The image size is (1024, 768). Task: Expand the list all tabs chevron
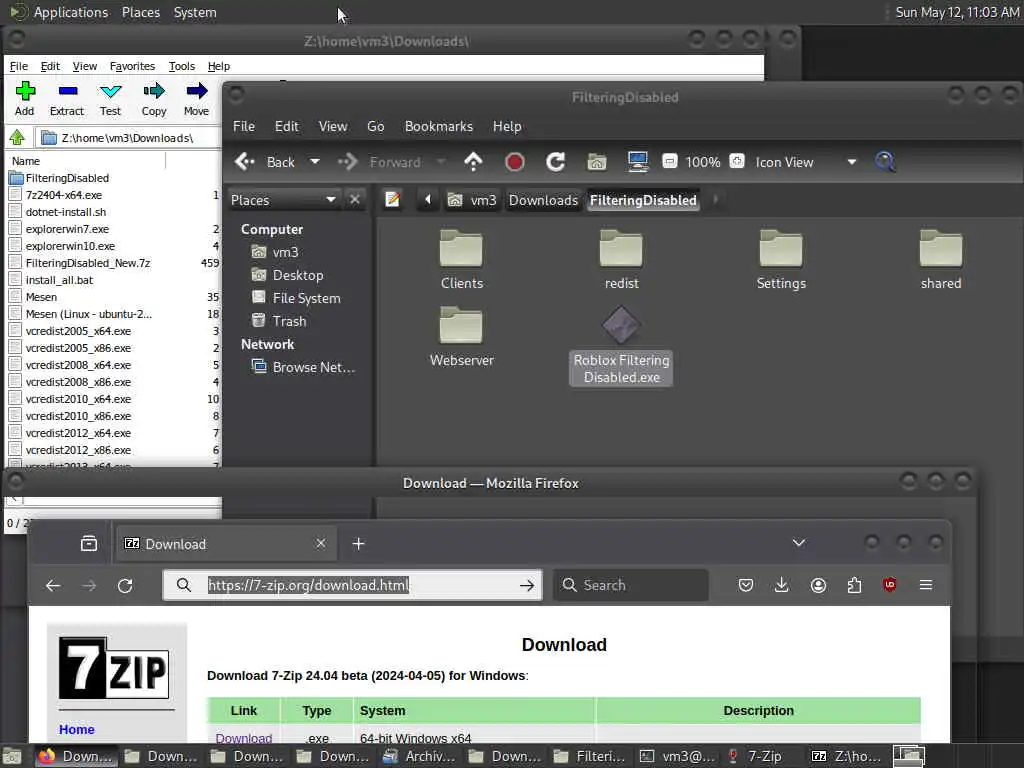799,543
